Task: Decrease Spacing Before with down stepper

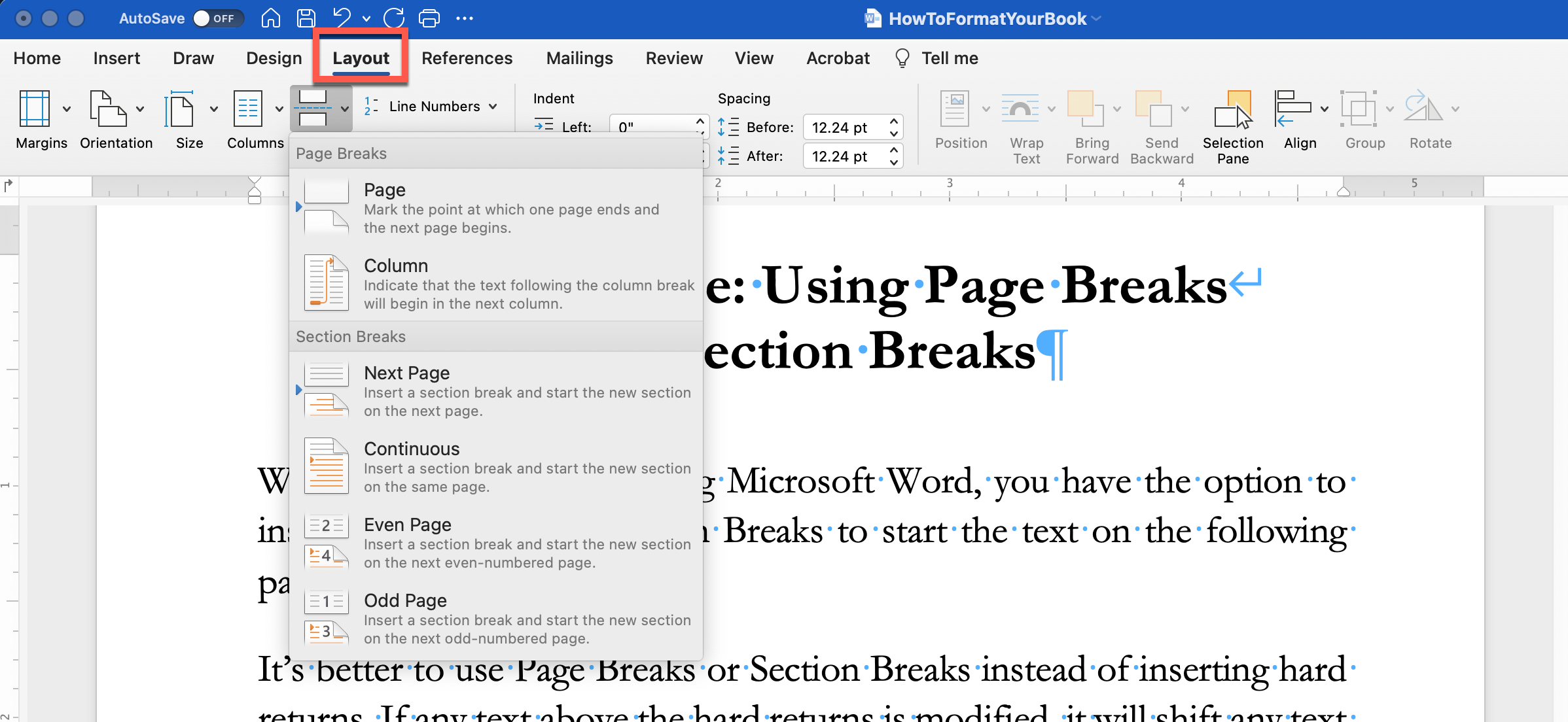Action: pos(894,133)
